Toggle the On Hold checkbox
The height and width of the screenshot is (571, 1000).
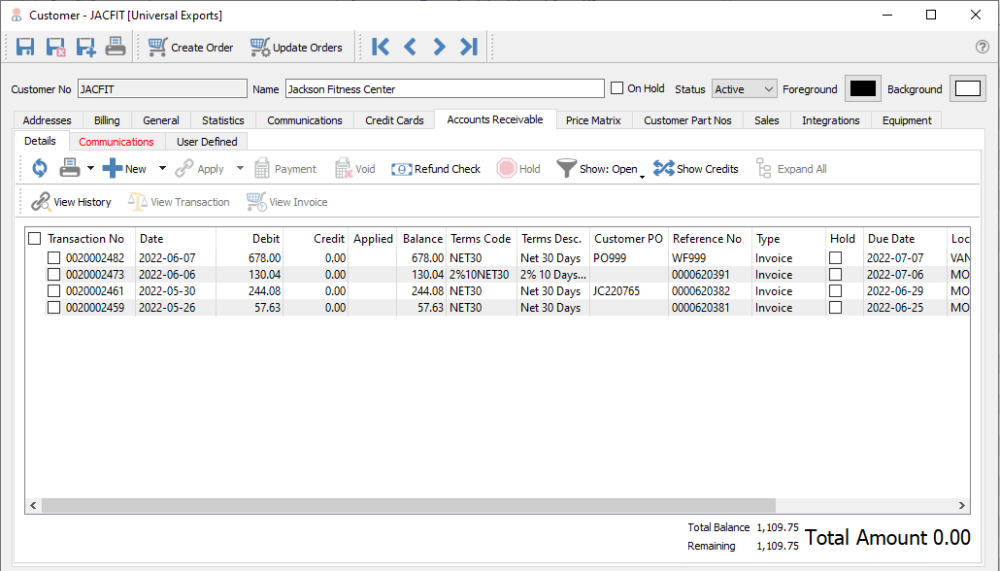[617, 88]
